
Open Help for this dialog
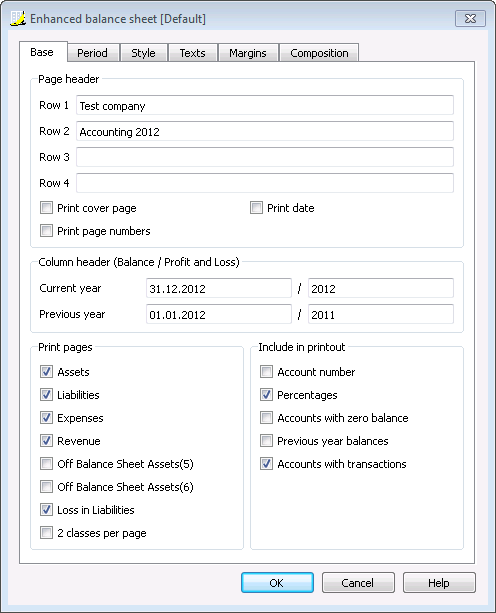[x=439, y=583]
